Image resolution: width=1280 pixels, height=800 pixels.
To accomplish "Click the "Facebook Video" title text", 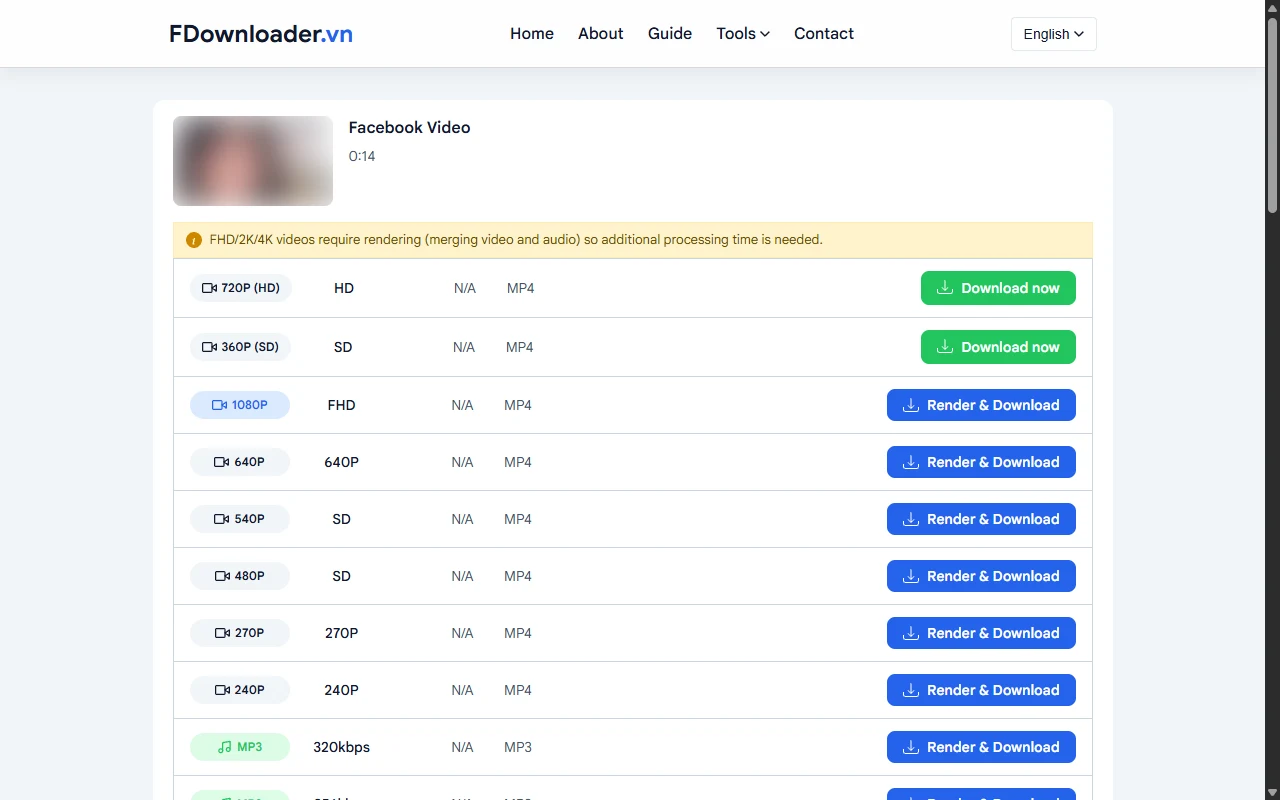I will click(409, 128).
